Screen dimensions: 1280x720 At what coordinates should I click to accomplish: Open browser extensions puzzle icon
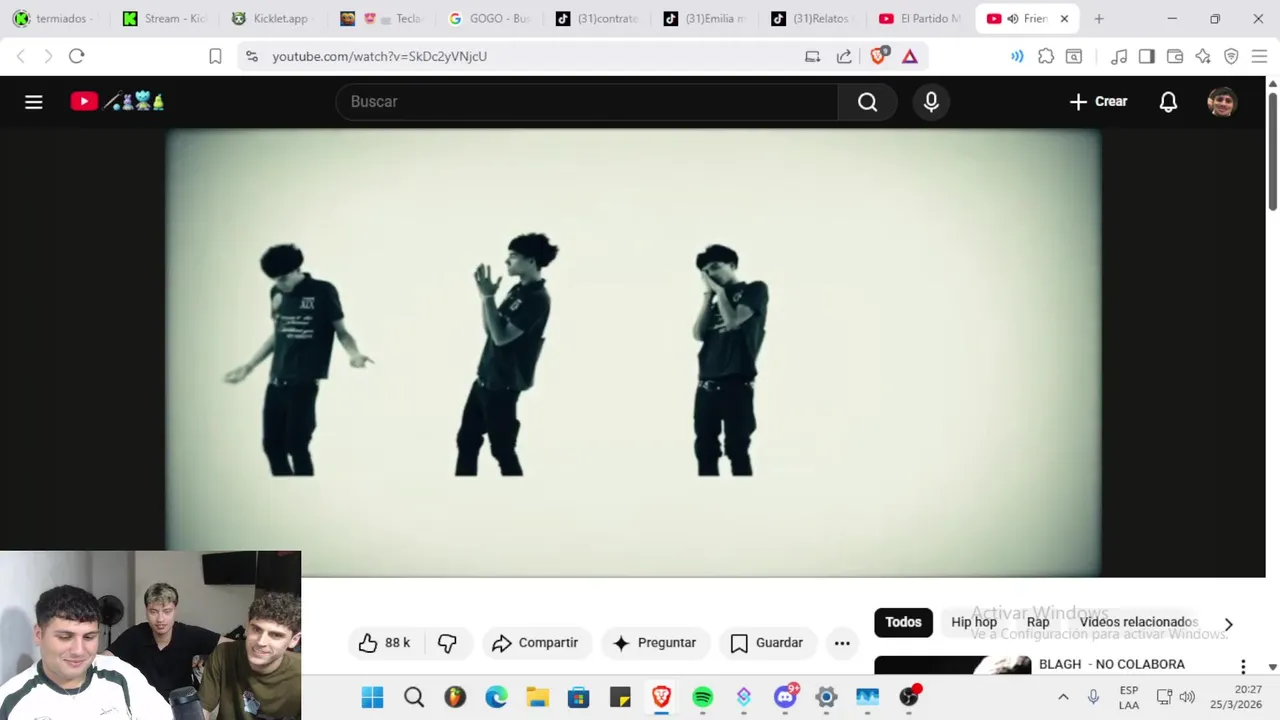[1046, 56]
